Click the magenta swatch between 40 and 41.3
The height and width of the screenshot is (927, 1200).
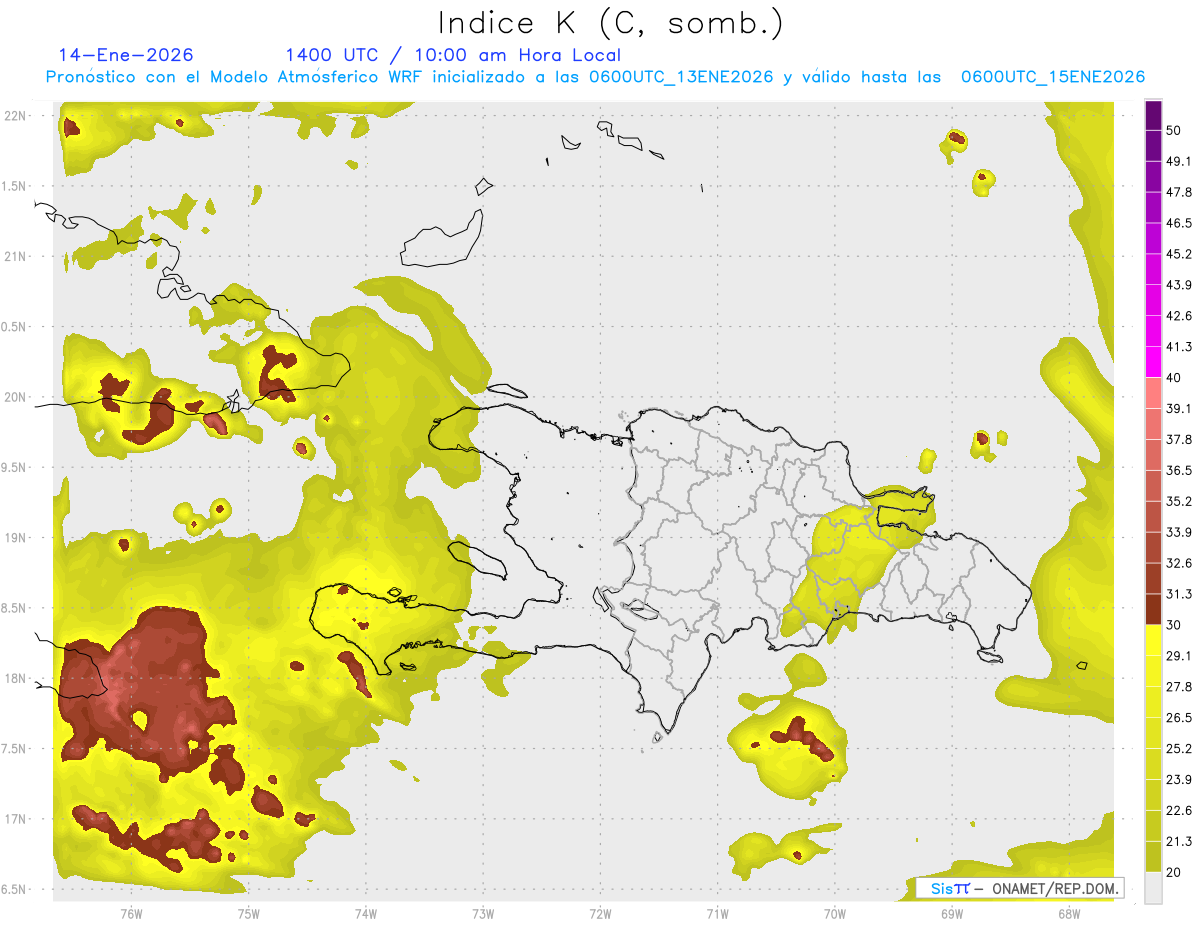(x=1154, y=362)
